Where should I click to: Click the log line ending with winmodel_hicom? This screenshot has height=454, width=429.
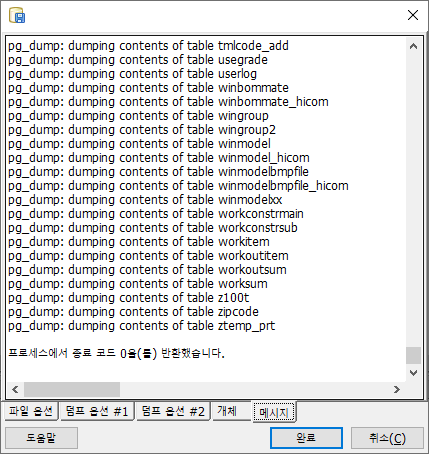[159, 158]
